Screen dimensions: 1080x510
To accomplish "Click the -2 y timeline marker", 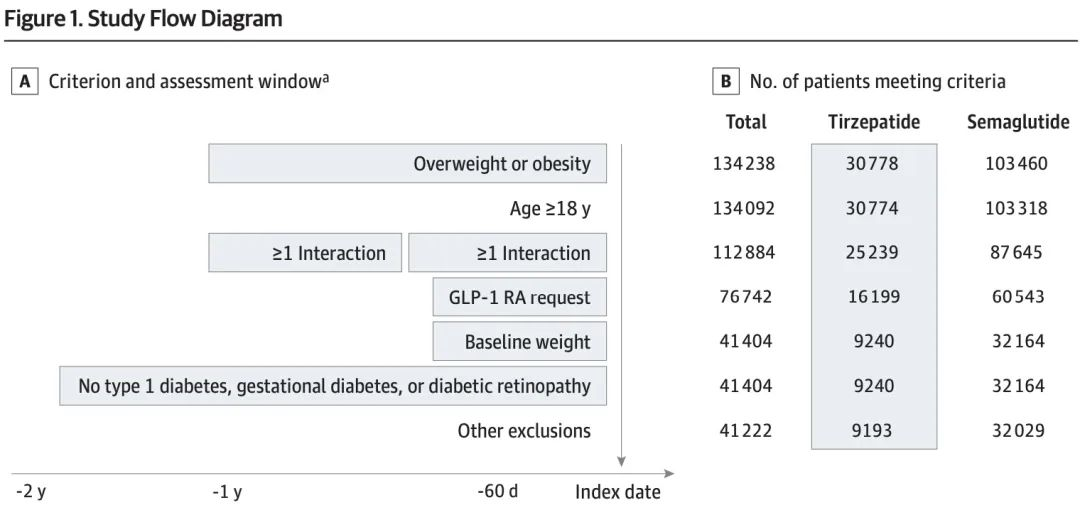I will click(30, 492).
